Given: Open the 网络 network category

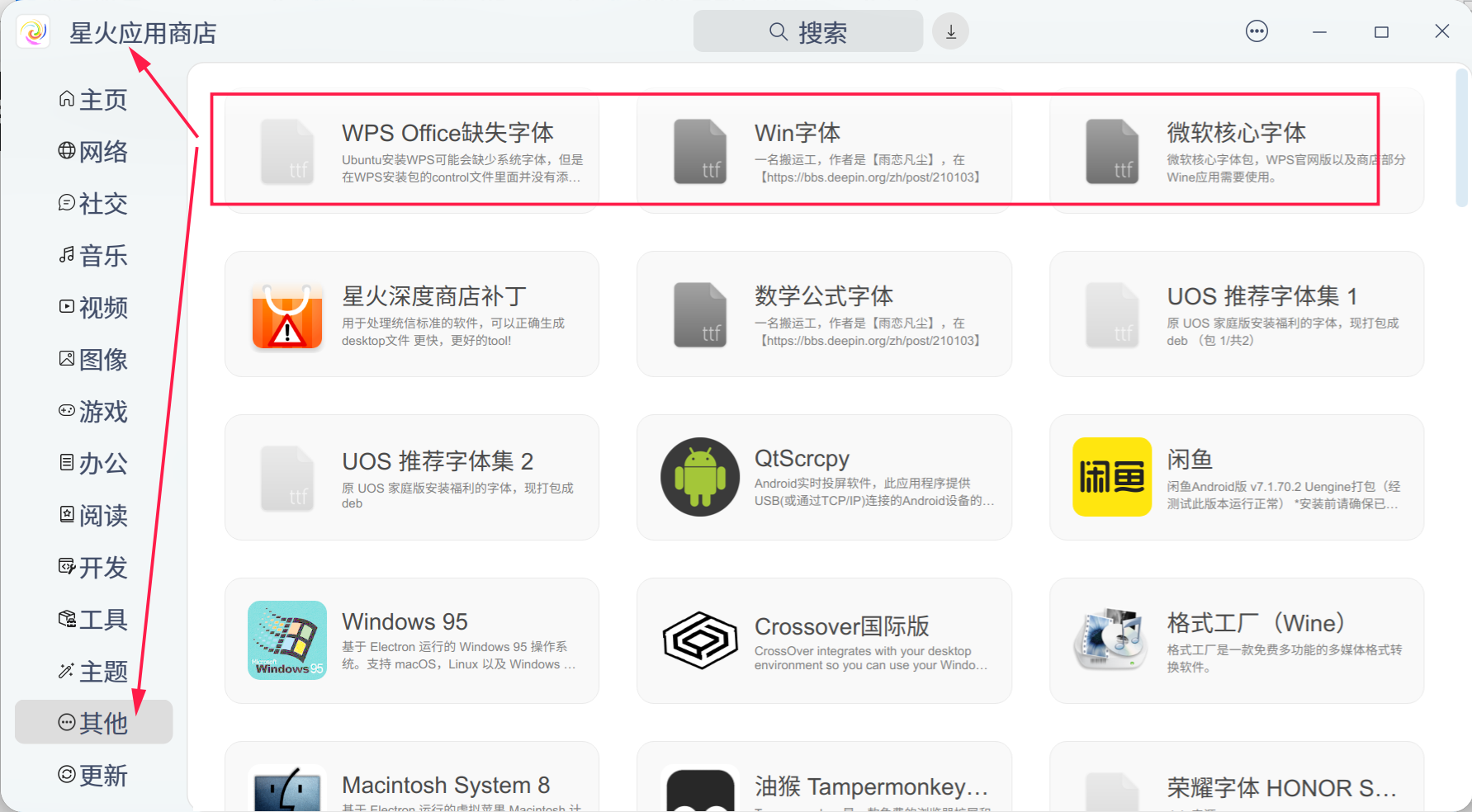Looking at the screenshot, I should pos(93,152).
